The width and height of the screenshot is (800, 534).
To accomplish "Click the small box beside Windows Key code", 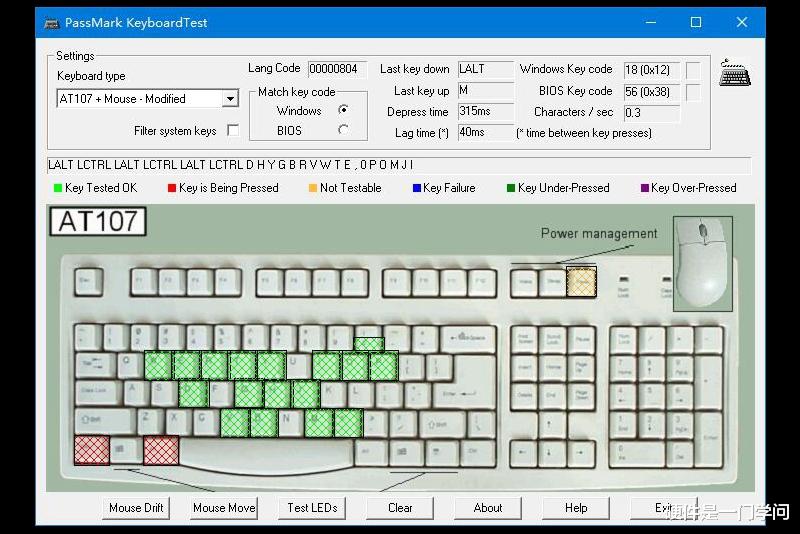I will (x=693, y=70).
